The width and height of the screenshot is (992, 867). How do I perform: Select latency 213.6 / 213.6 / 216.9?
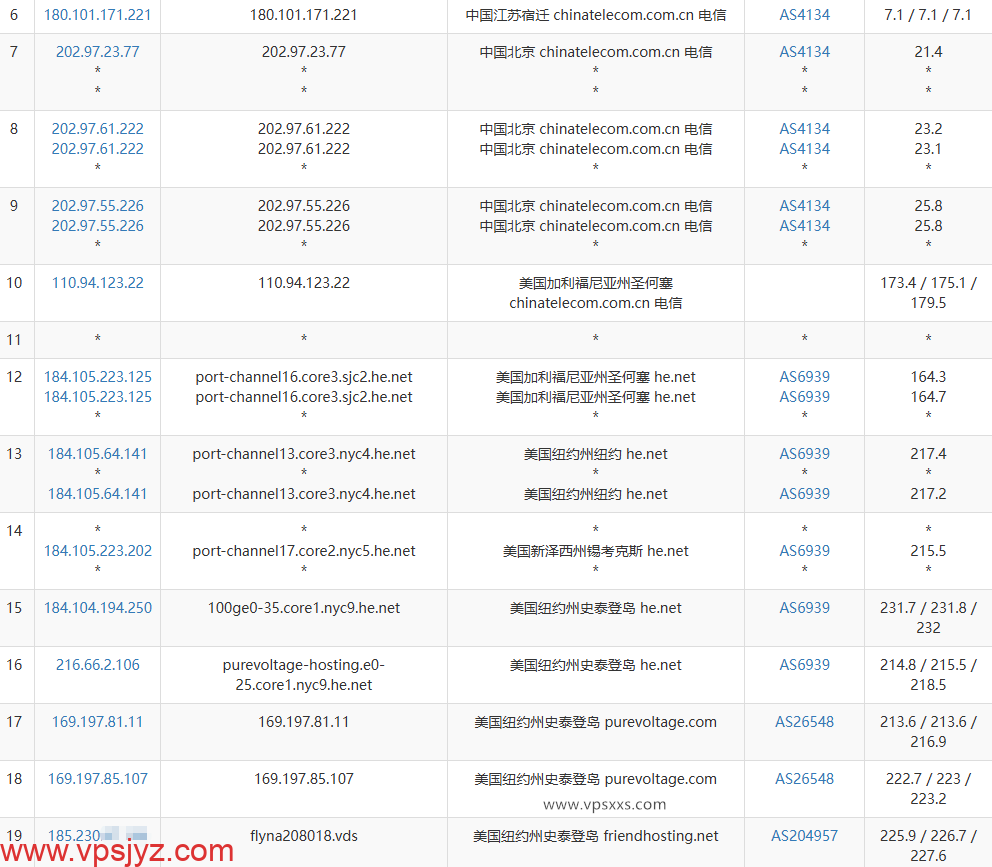[928, 732]
